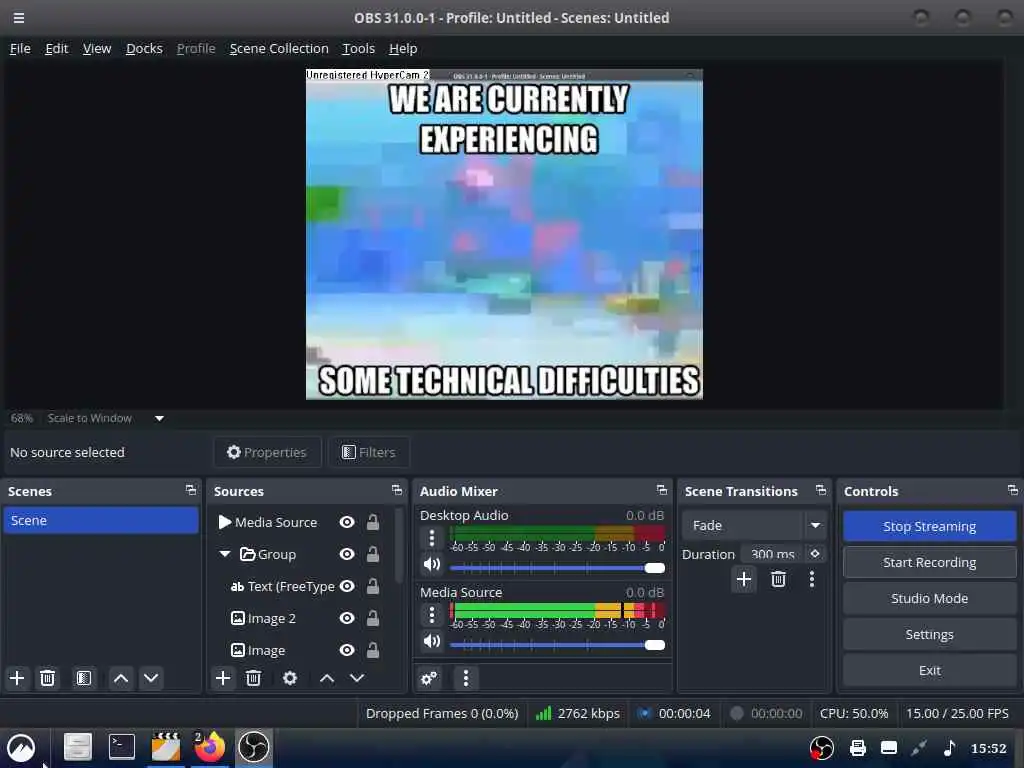Open the terminal from the taskbar
Viewport: 1024px width, 768px height.
121,747
